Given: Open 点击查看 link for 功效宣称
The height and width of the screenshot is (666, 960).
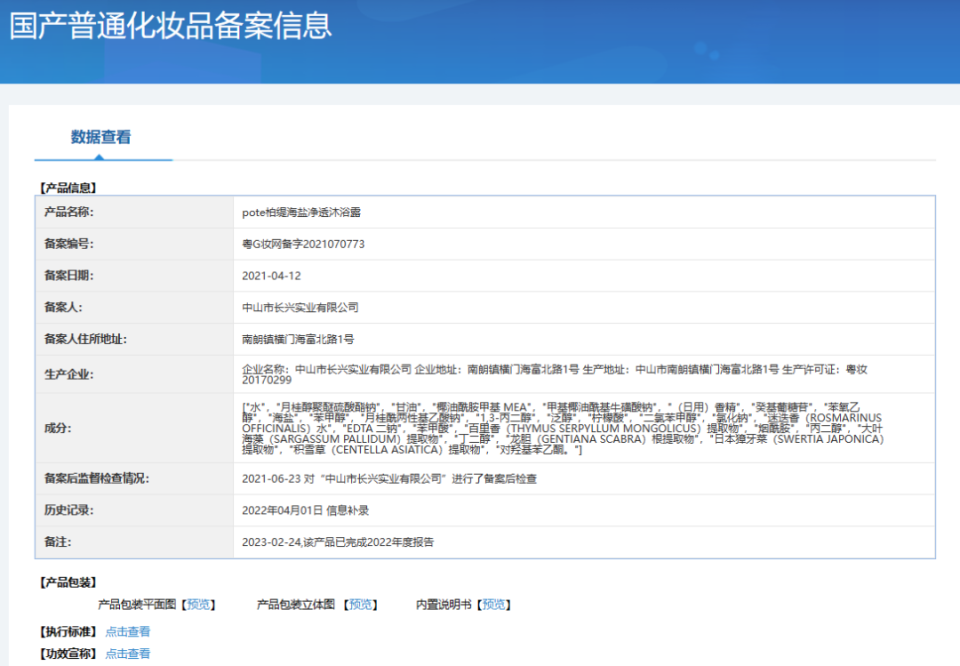Looking at the screenshot, I should [x=128, y=653].
